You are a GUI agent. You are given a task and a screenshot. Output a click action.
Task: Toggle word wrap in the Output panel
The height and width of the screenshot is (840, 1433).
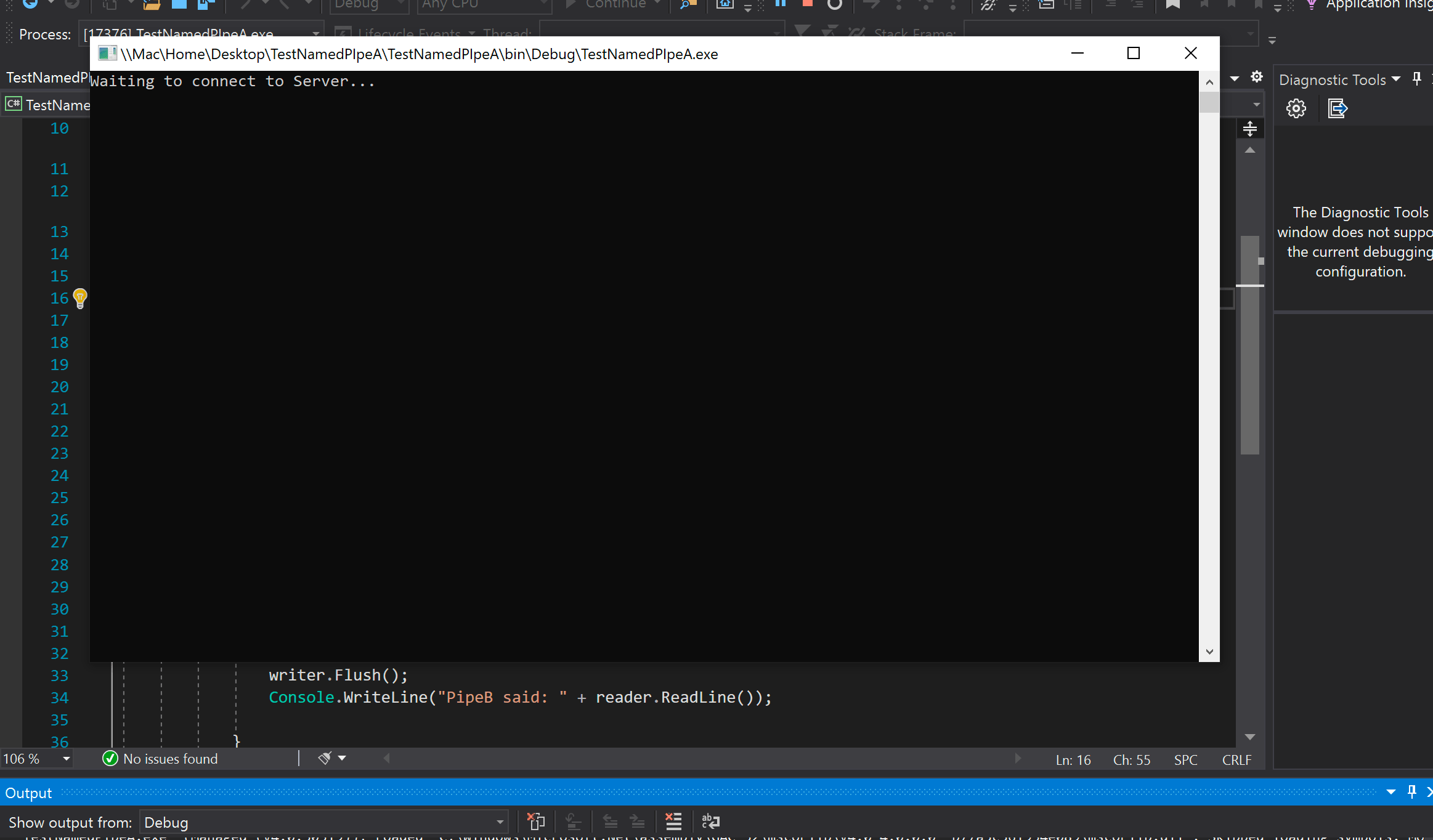coord(710,822)
